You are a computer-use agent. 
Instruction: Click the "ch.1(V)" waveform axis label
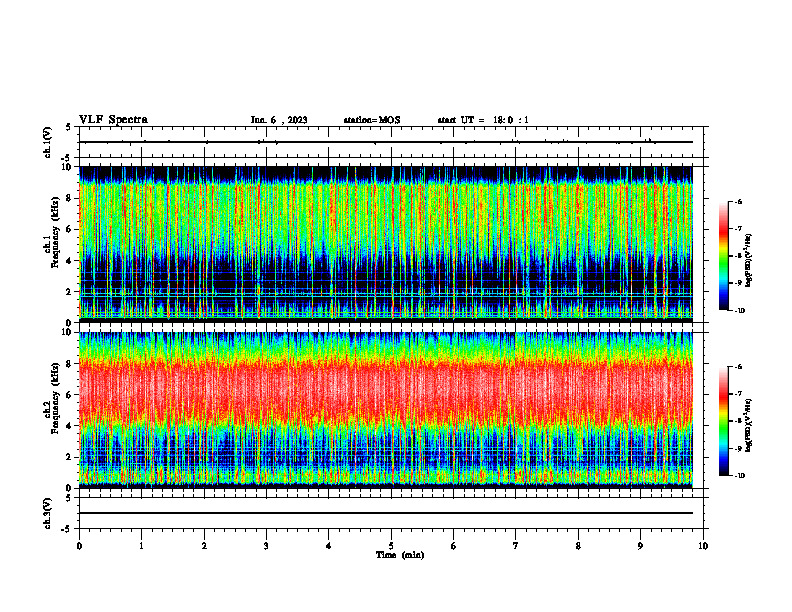pyautogui.click(x=48, y=142)
